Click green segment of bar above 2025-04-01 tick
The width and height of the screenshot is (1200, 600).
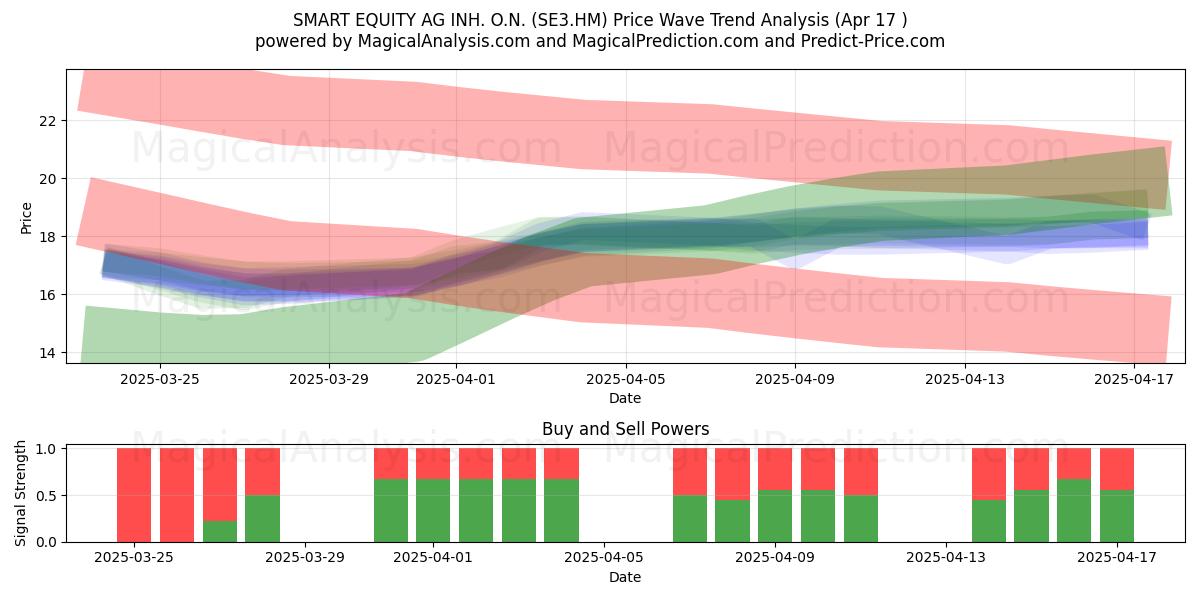click(433, 510)
